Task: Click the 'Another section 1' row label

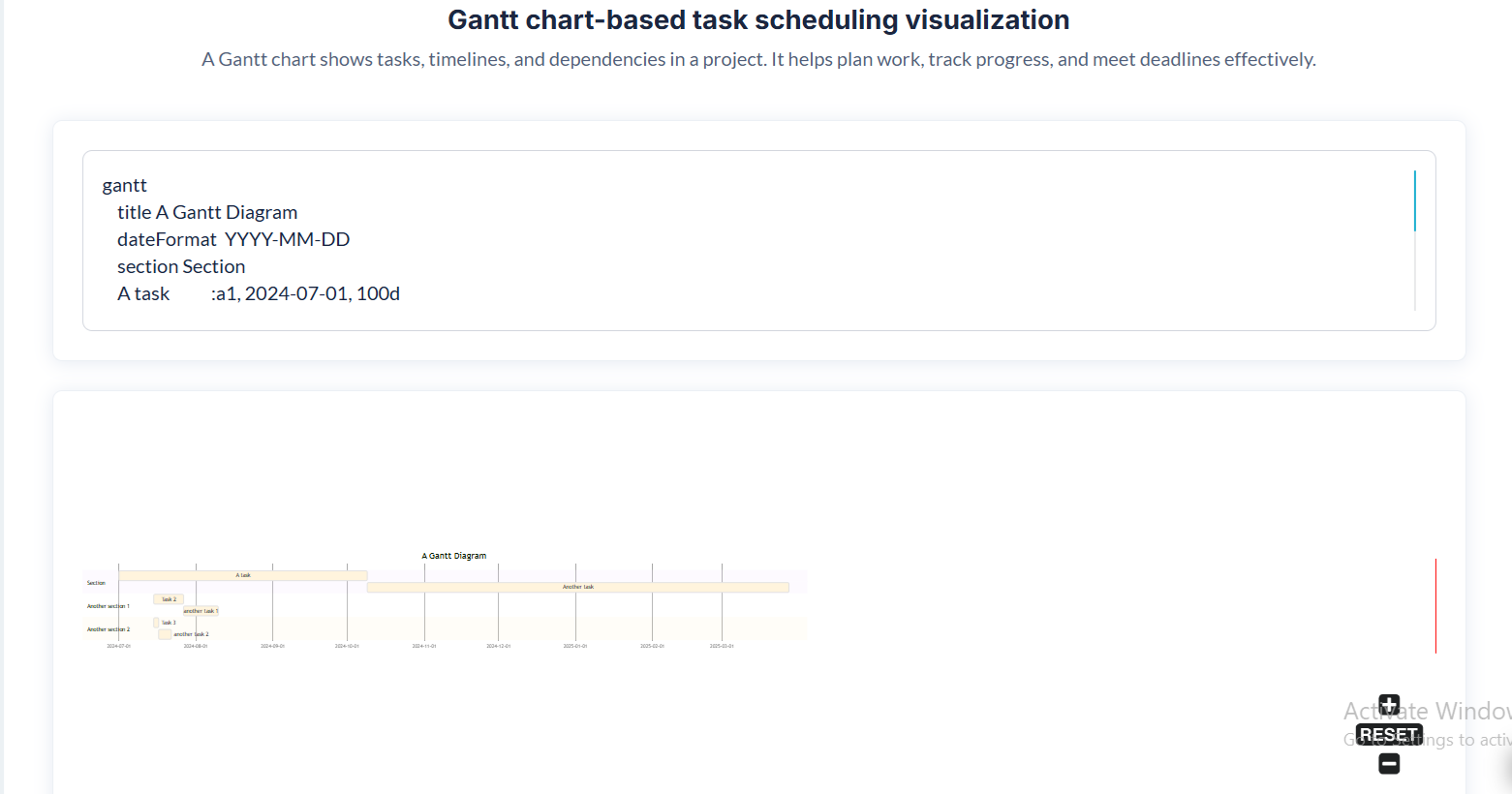Action: (108, 606)
